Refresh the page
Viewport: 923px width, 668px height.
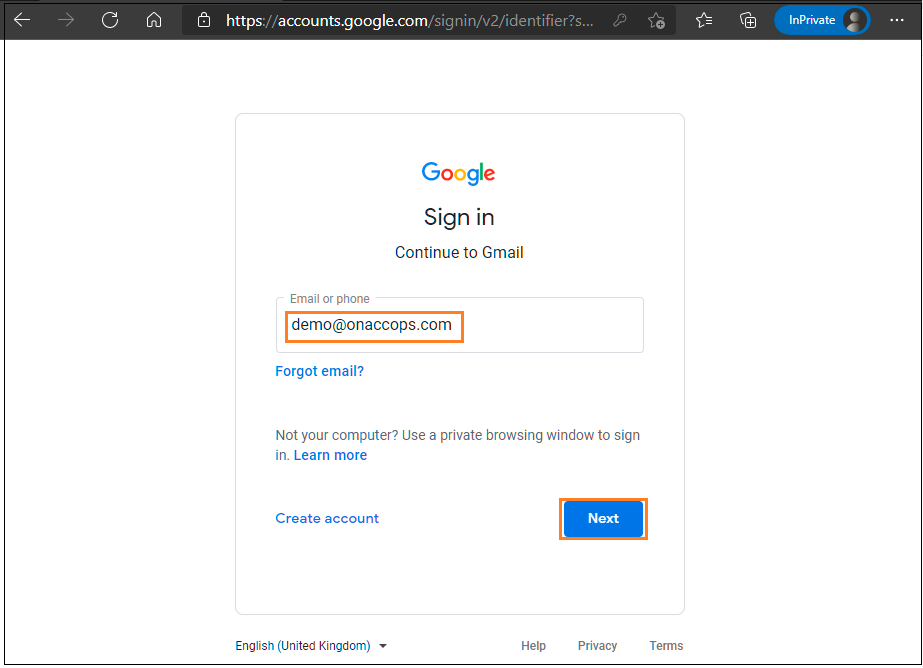(x=110, y=20)
